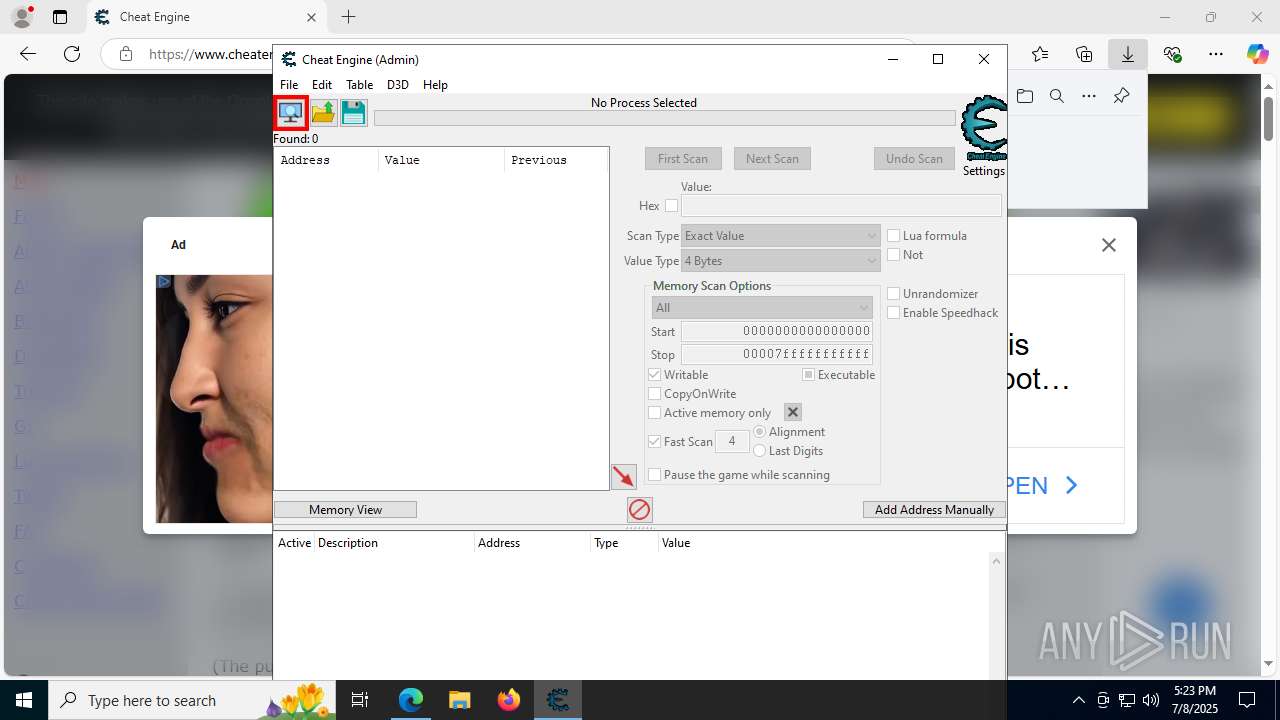The image size is (1280, 720).
Task: Open more options in the downloads panel
Action: (1089, 96)
